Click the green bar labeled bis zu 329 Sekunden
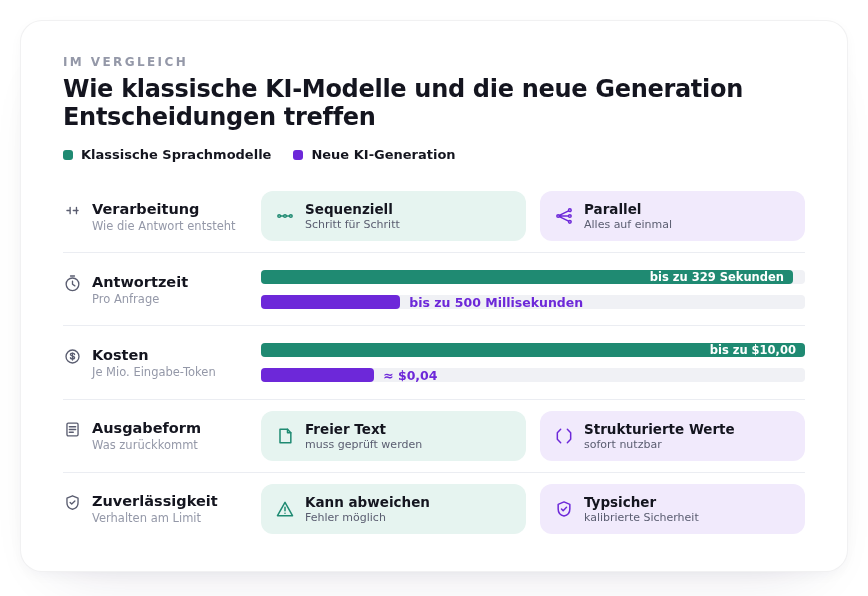Image resolution: width=868 pixels, height=596 pixels. [527, 277]
